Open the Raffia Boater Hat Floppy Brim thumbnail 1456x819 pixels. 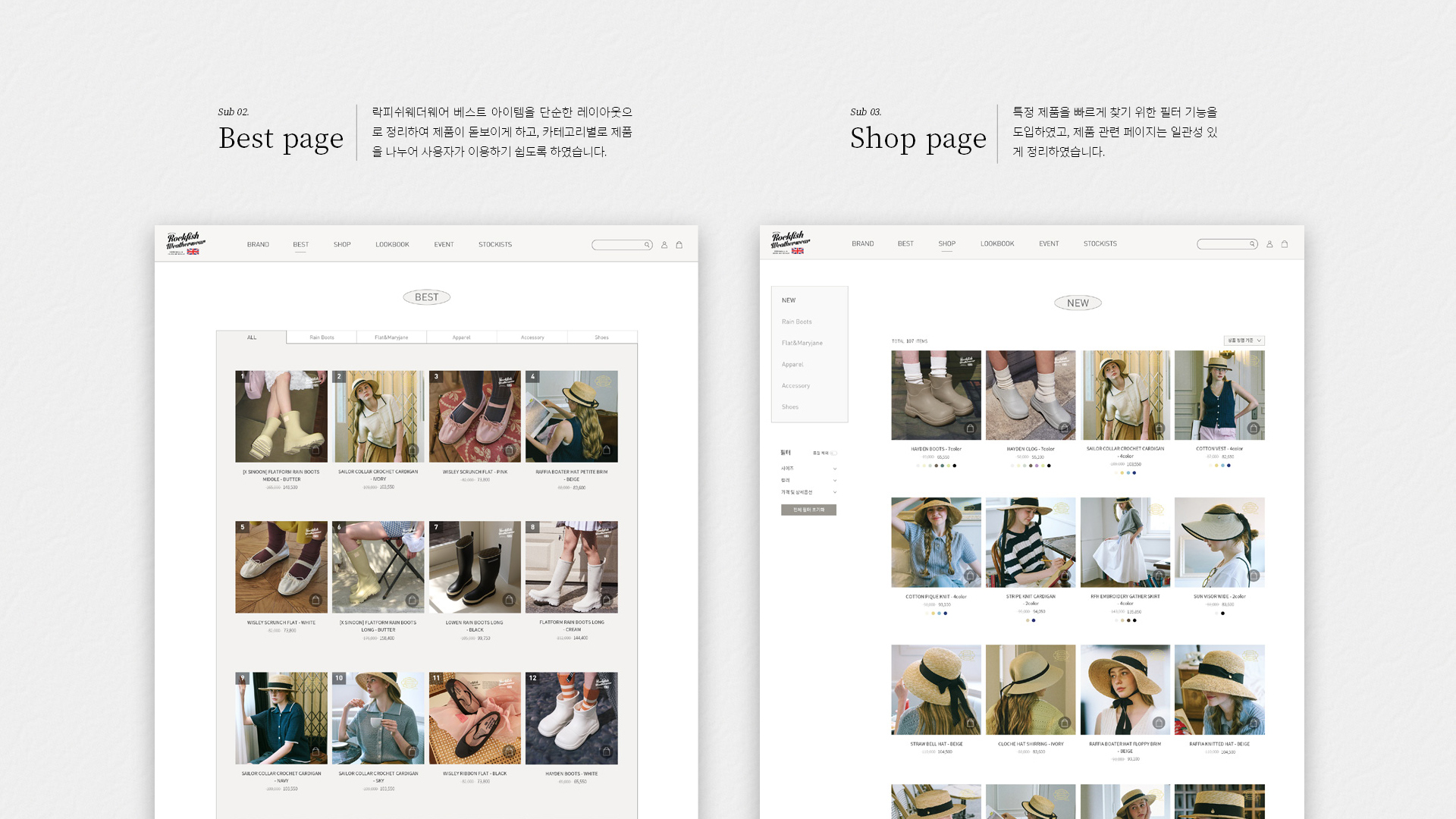click(1125, 690)
